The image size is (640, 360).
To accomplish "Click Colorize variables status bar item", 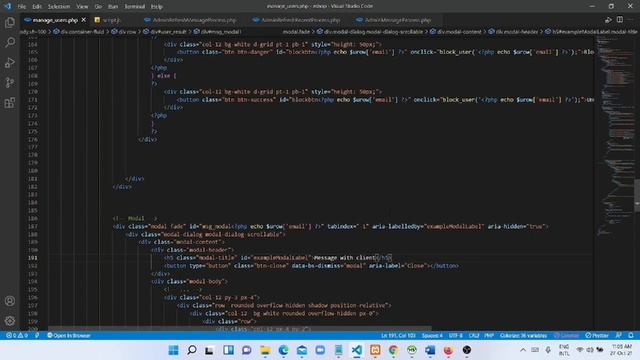I will [x=523, y=336].
